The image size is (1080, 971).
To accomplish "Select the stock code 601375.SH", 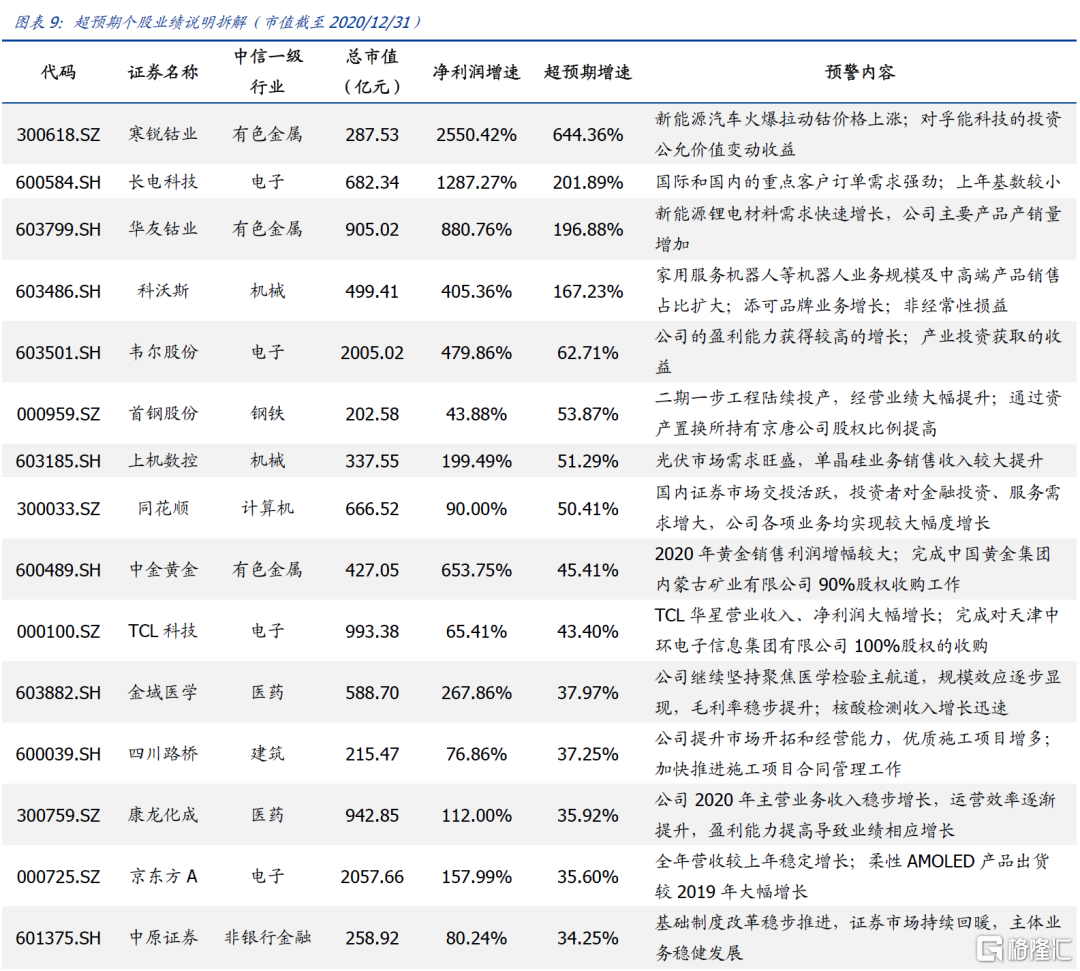I will (x=58, y=938).
